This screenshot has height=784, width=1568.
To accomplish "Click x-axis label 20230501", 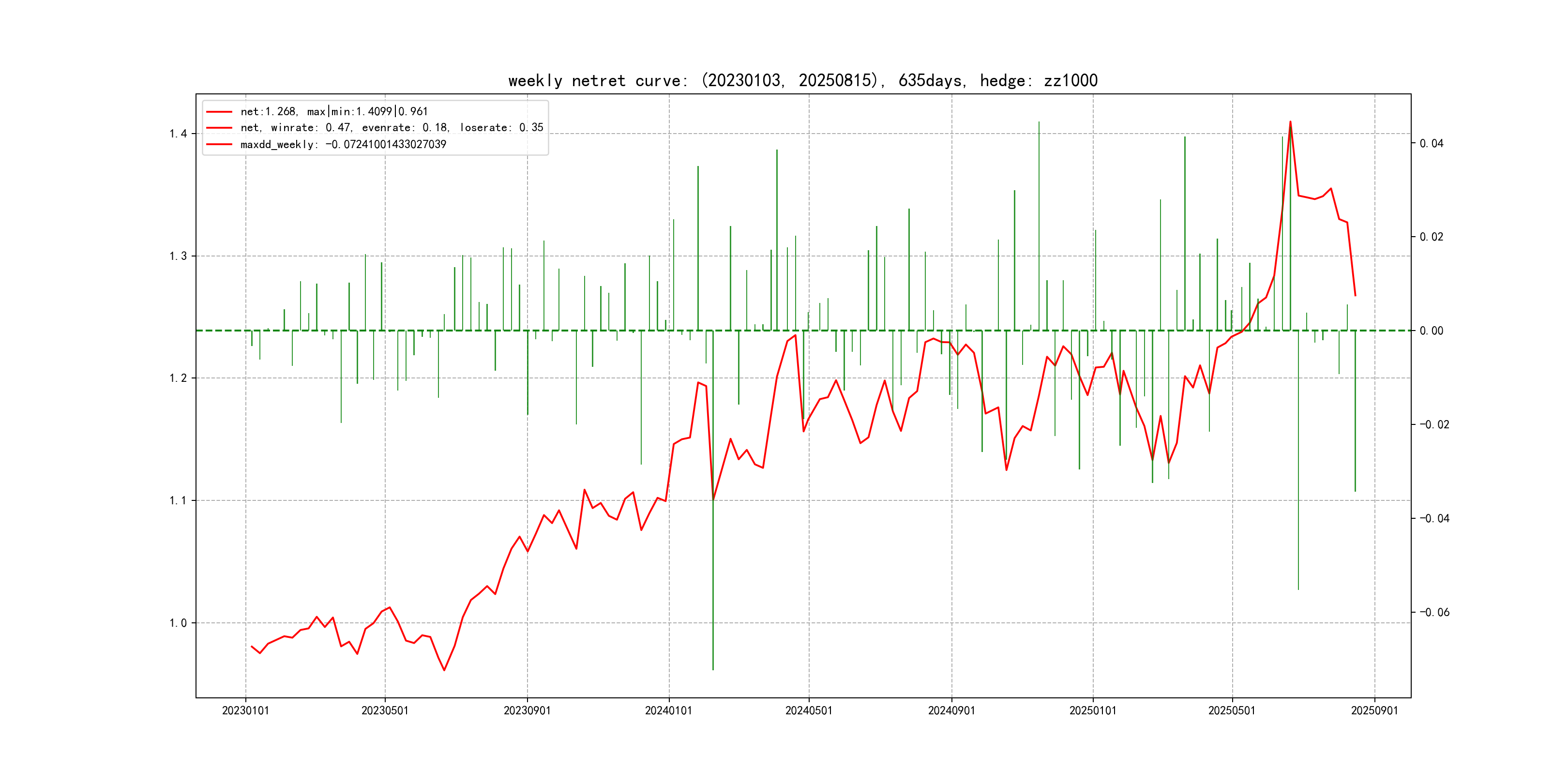I will pyautogui.click(x=385, y=711).
